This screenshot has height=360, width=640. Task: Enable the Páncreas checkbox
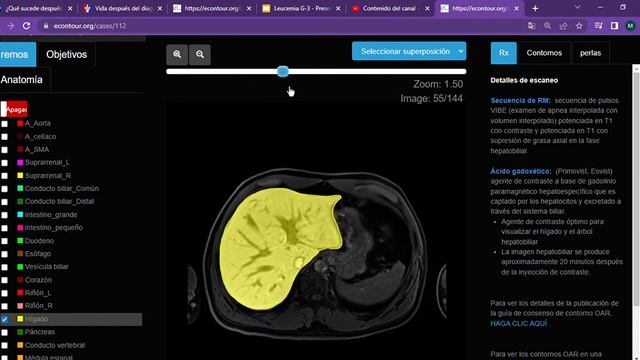(4, 332)
